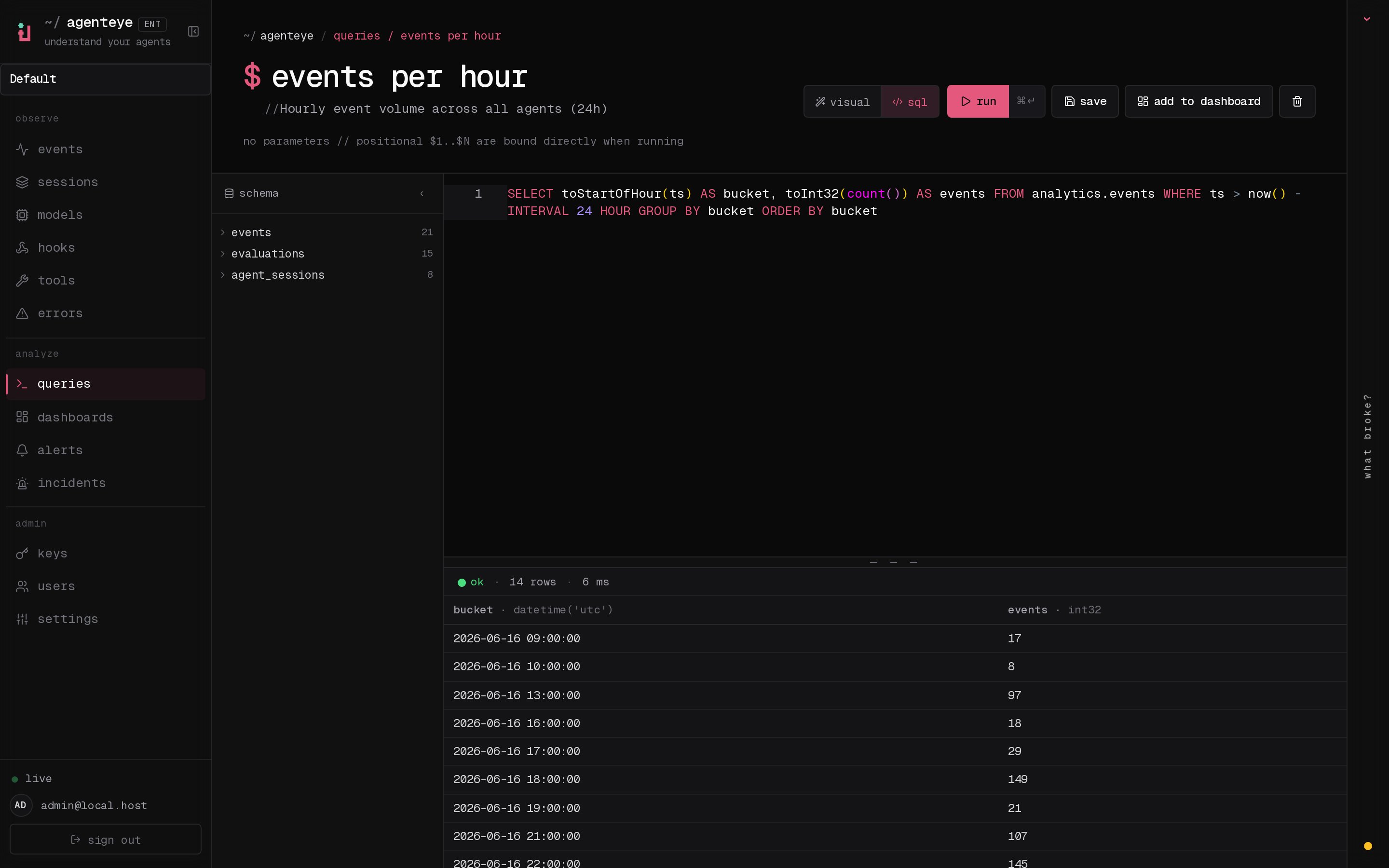The image size is (1389, 868).
Task: Collapse the sidebar with the panel icon
Action: click(x=193, y=31)
